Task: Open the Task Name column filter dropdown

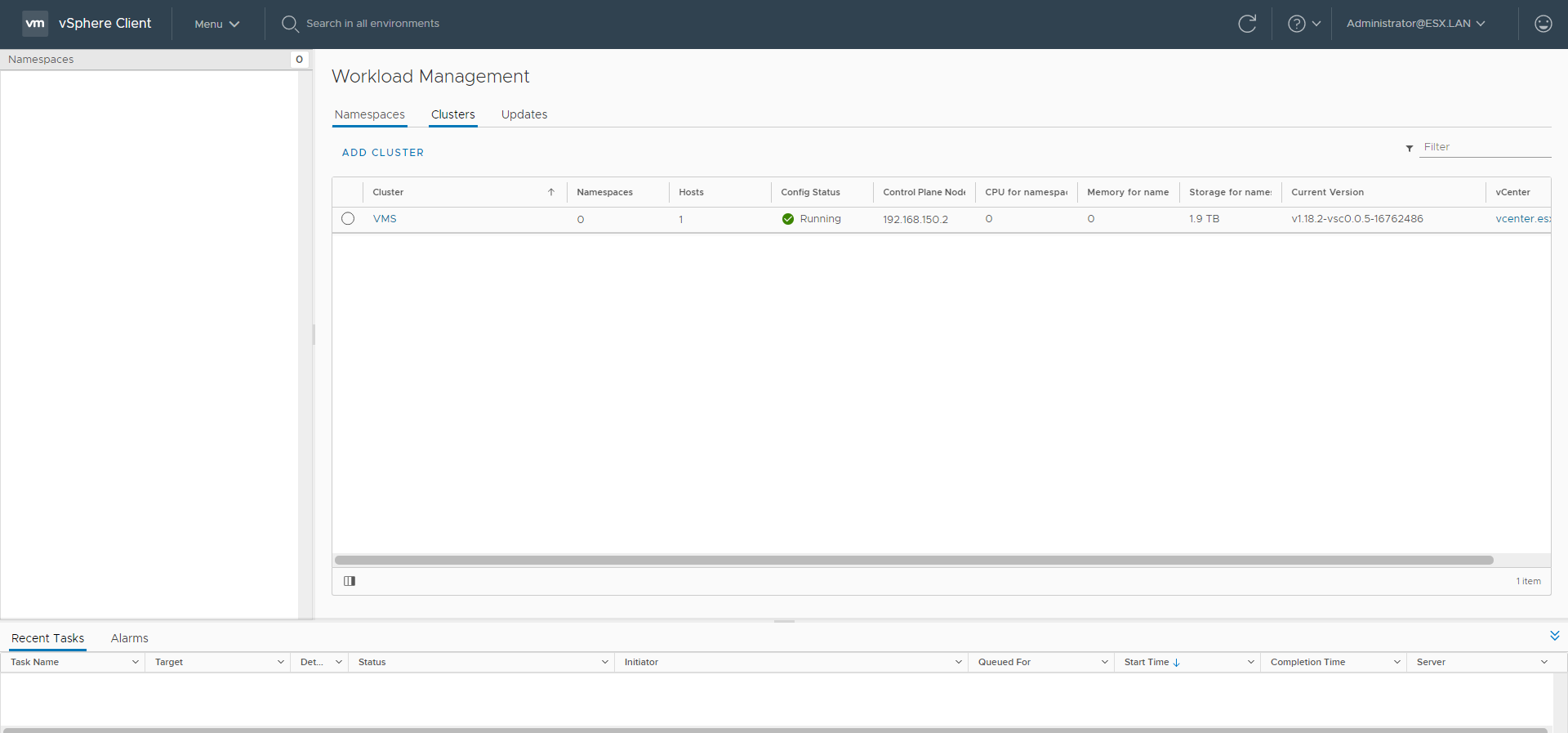Action: [x=135, y=662]
